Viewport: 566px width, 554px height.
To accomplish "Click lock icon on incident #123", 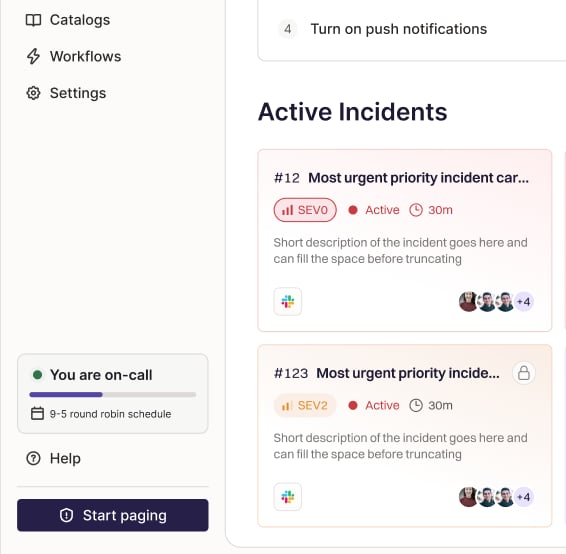I will 524,373.
